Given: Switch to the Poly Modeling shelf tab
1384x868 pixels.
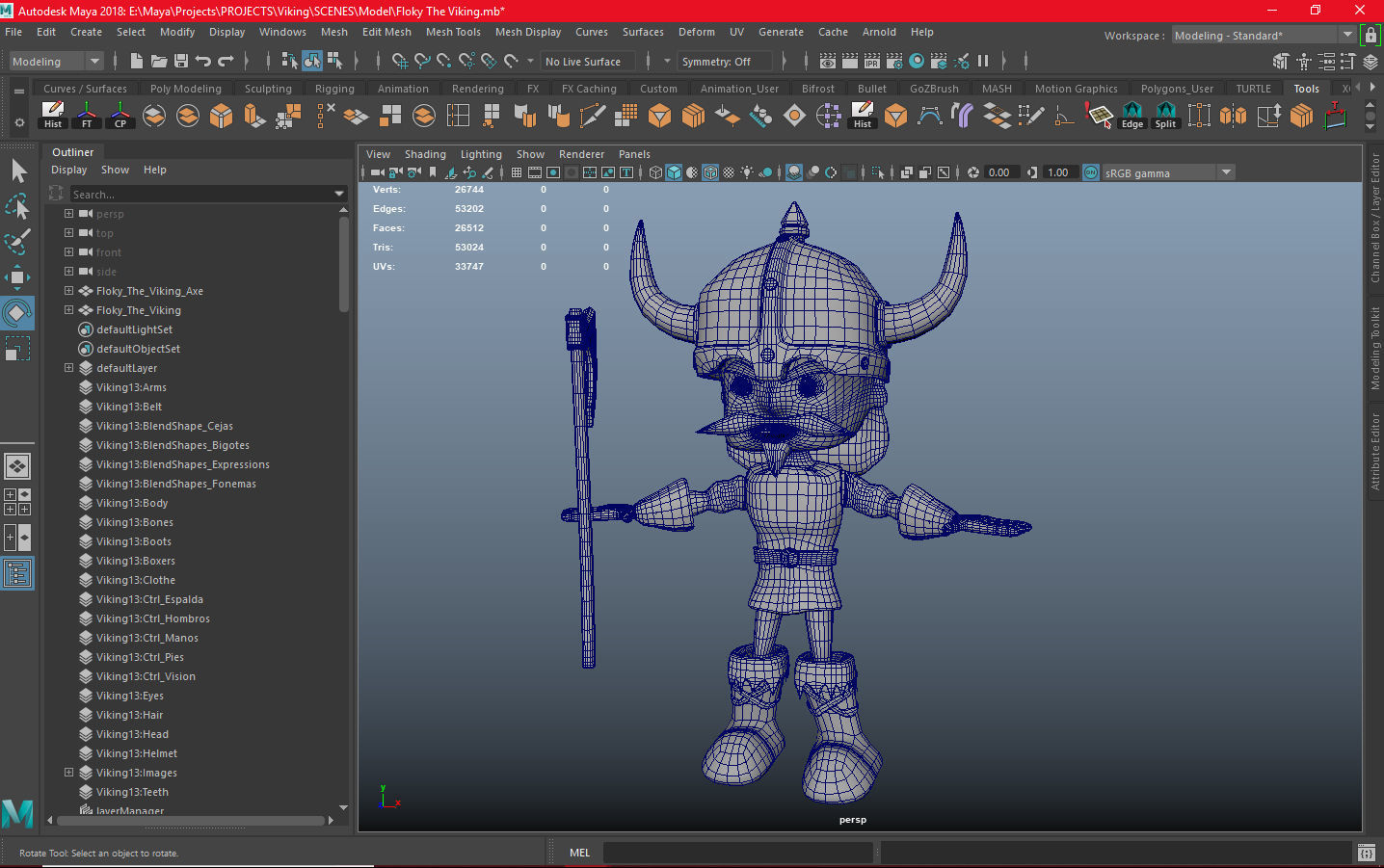Looking at the screenshot, I should 186,89.
